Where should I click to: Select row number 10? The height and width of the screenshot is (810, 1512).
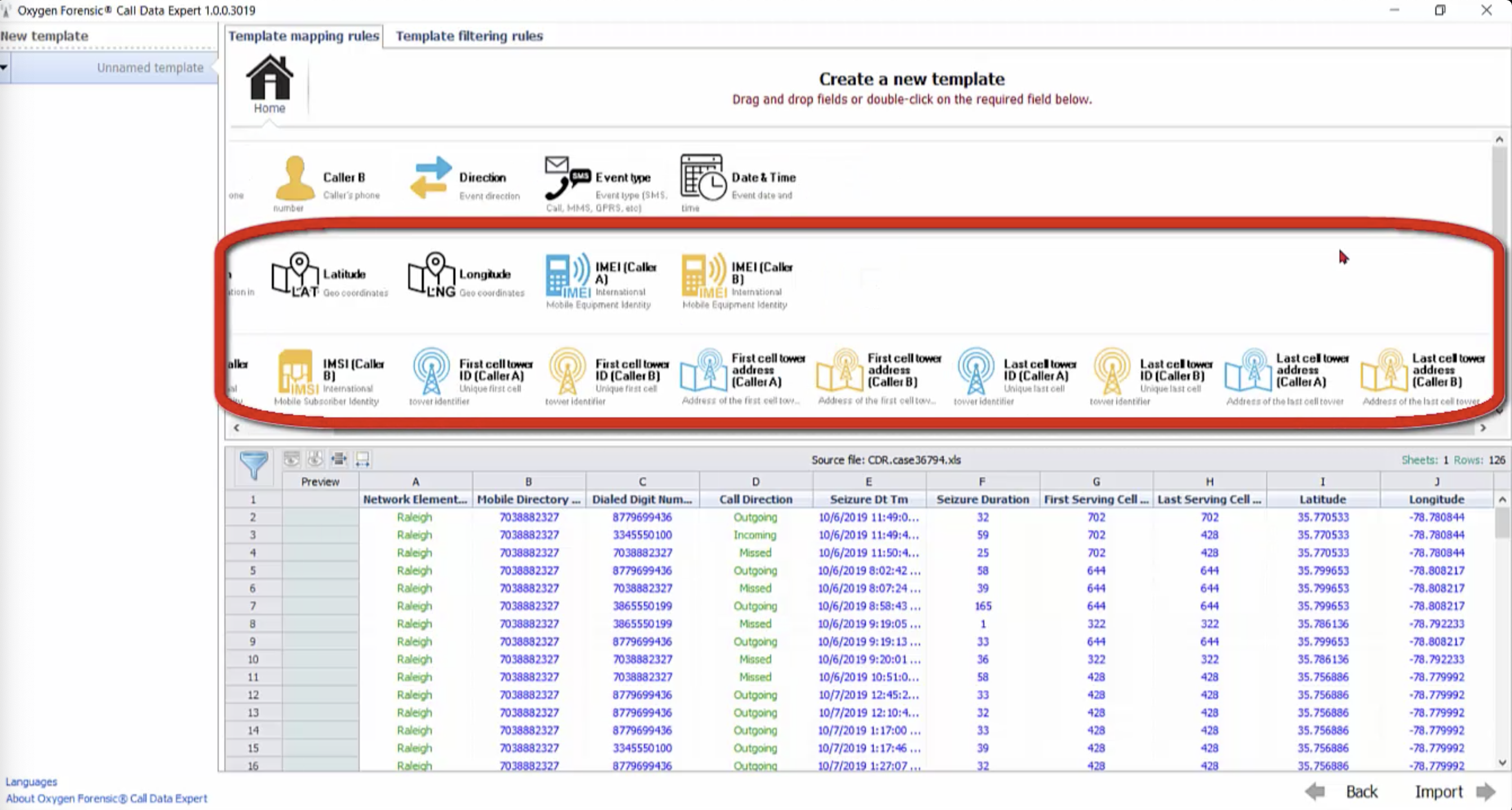coord(253,659)
